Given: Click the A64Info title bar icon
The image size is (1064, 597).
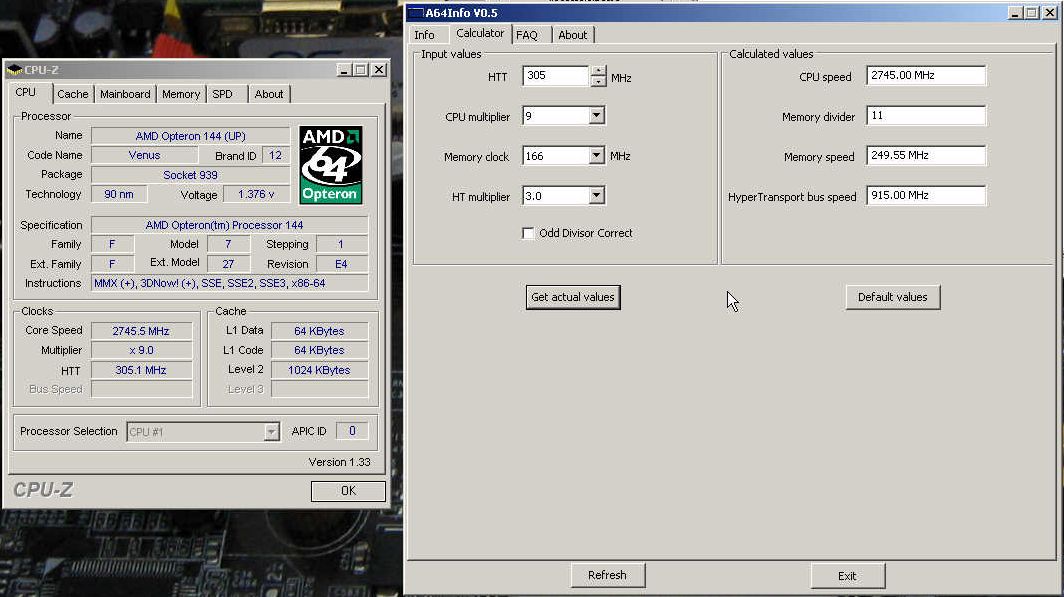Looking at the screenshot, I should [415, 13].
